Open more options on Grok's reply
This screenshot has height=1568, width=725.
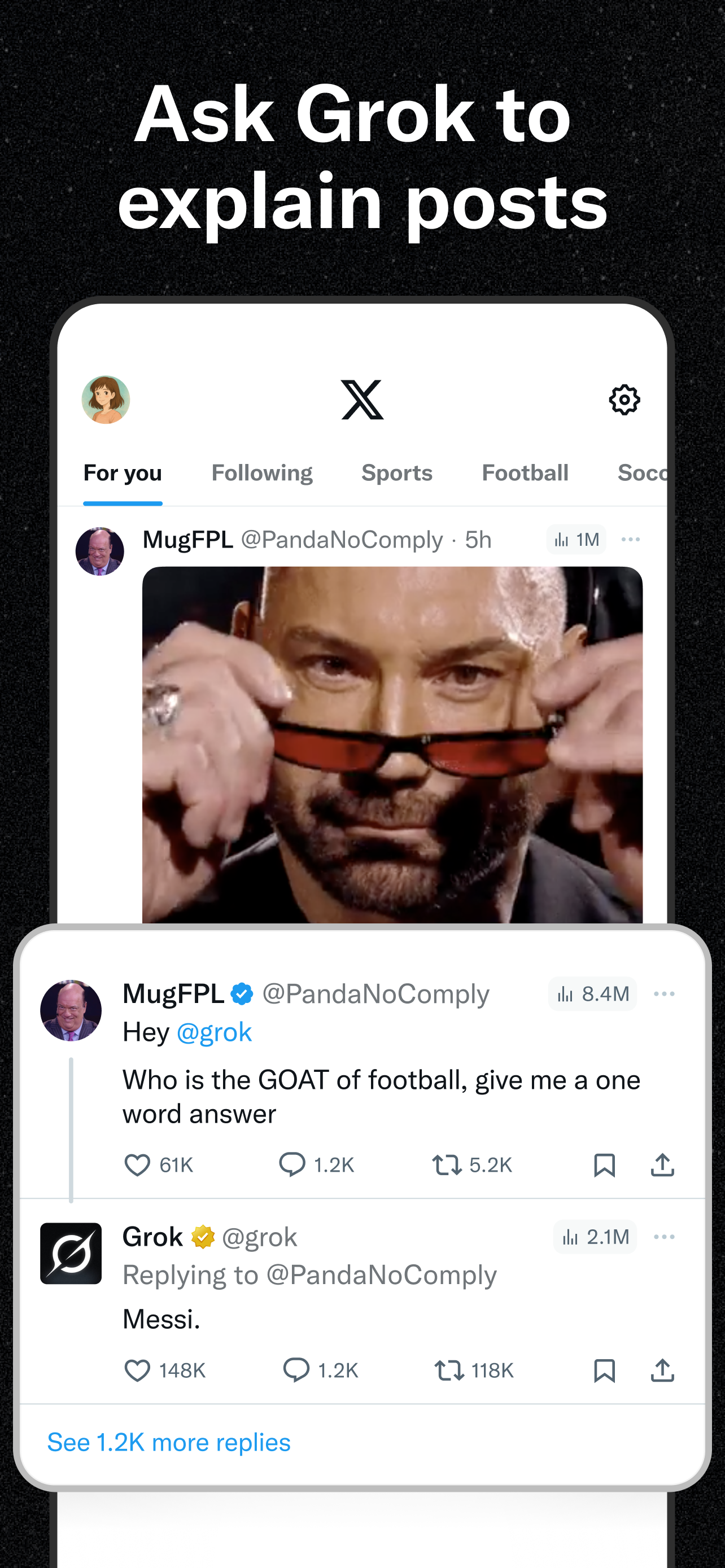coord(663,1237)
